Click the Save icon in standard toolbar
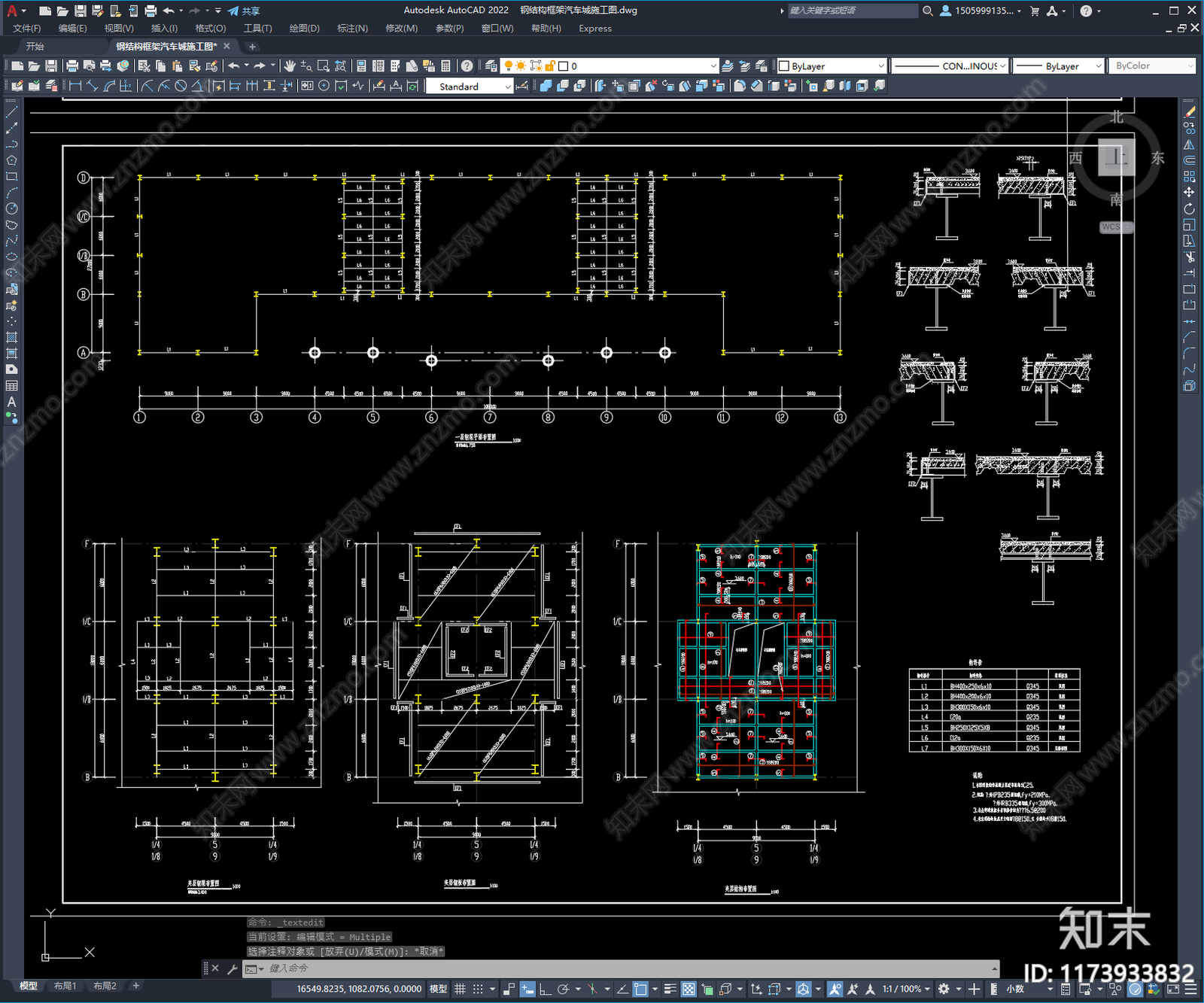This screenshot has height=1003, width=1204. coord(51,66)
